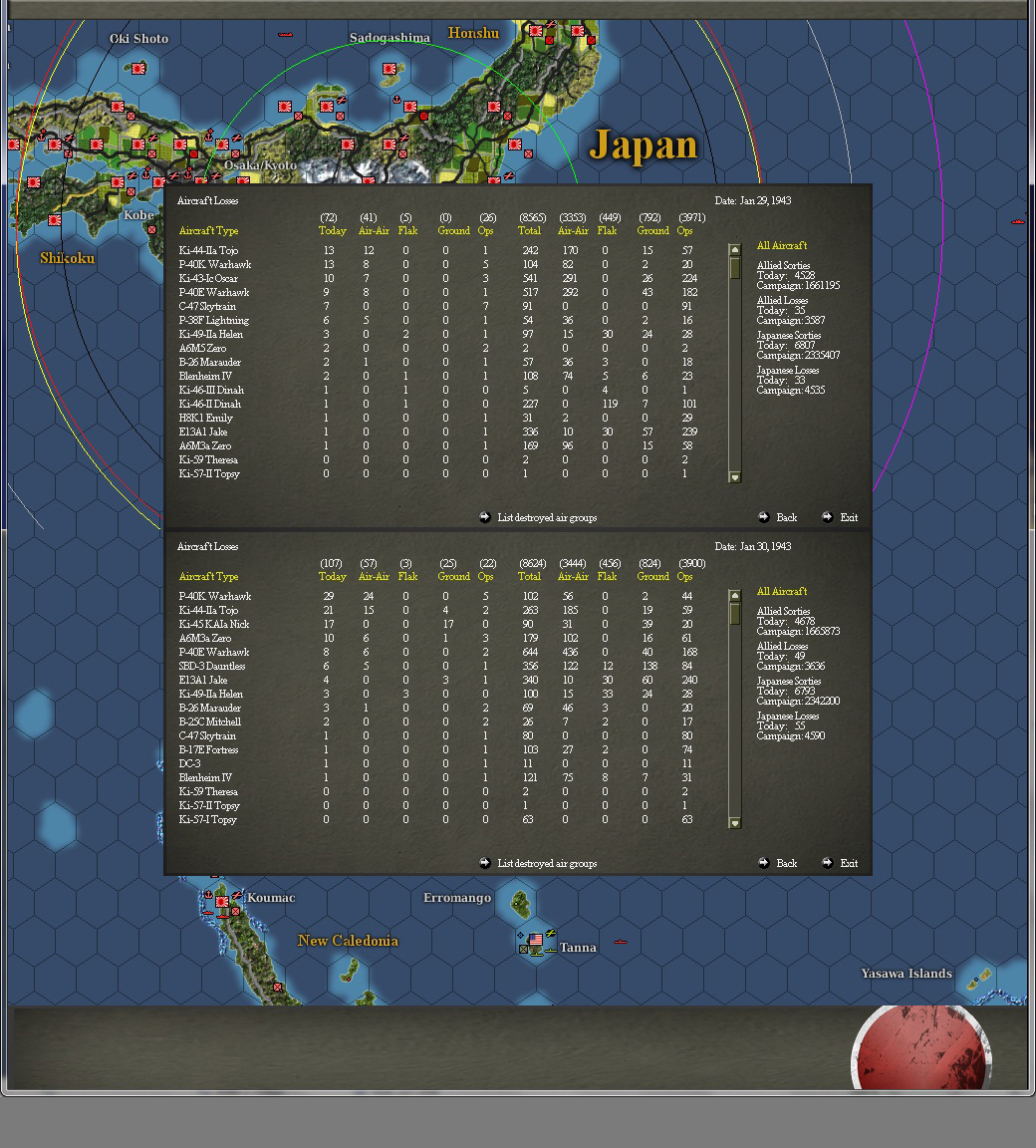Select A6M5 Zero row in Jan 29 panel
Image resolution: width=1036 pixels, height=1148 pixels.
[439, 348]
